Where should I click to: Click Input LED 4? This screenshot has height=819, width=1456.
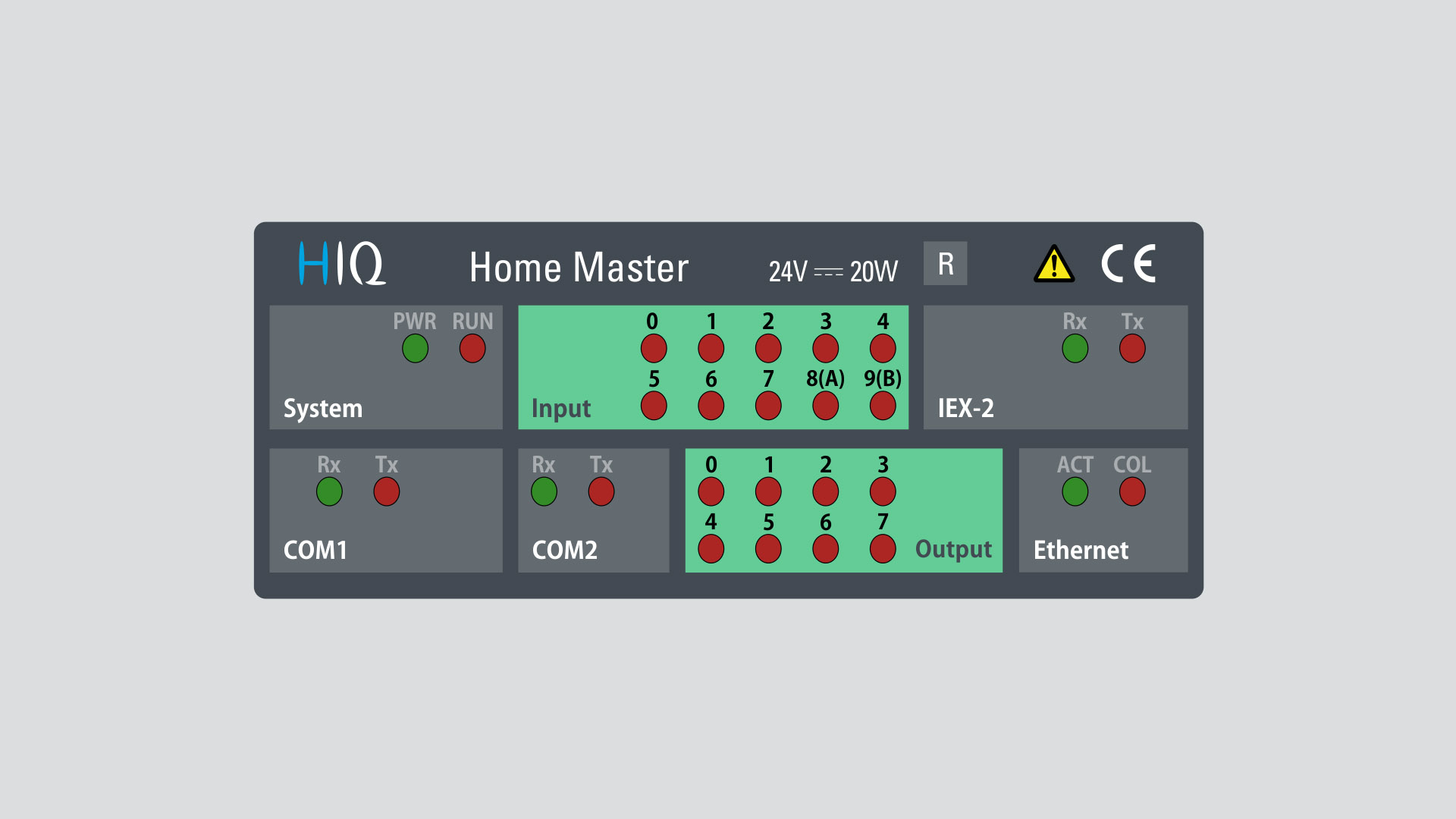point(883,349)
